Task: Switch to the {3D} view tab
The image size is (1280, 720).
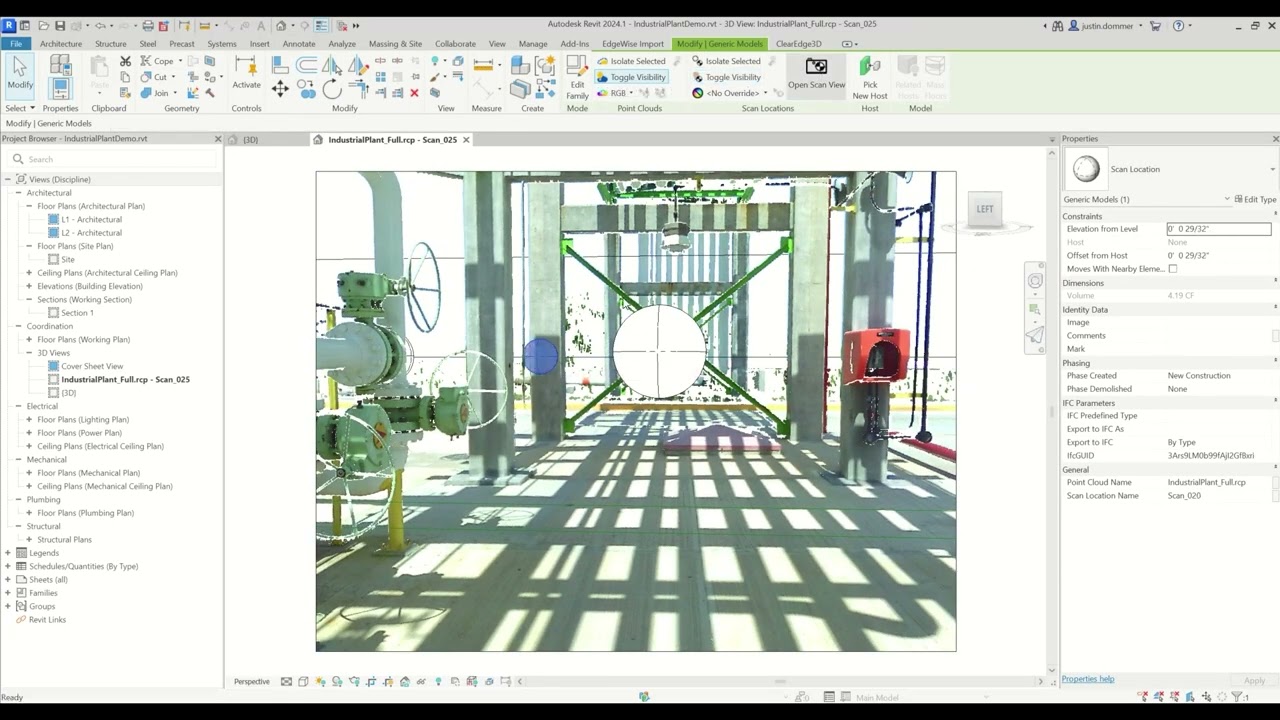Action: tap(250, 140)
